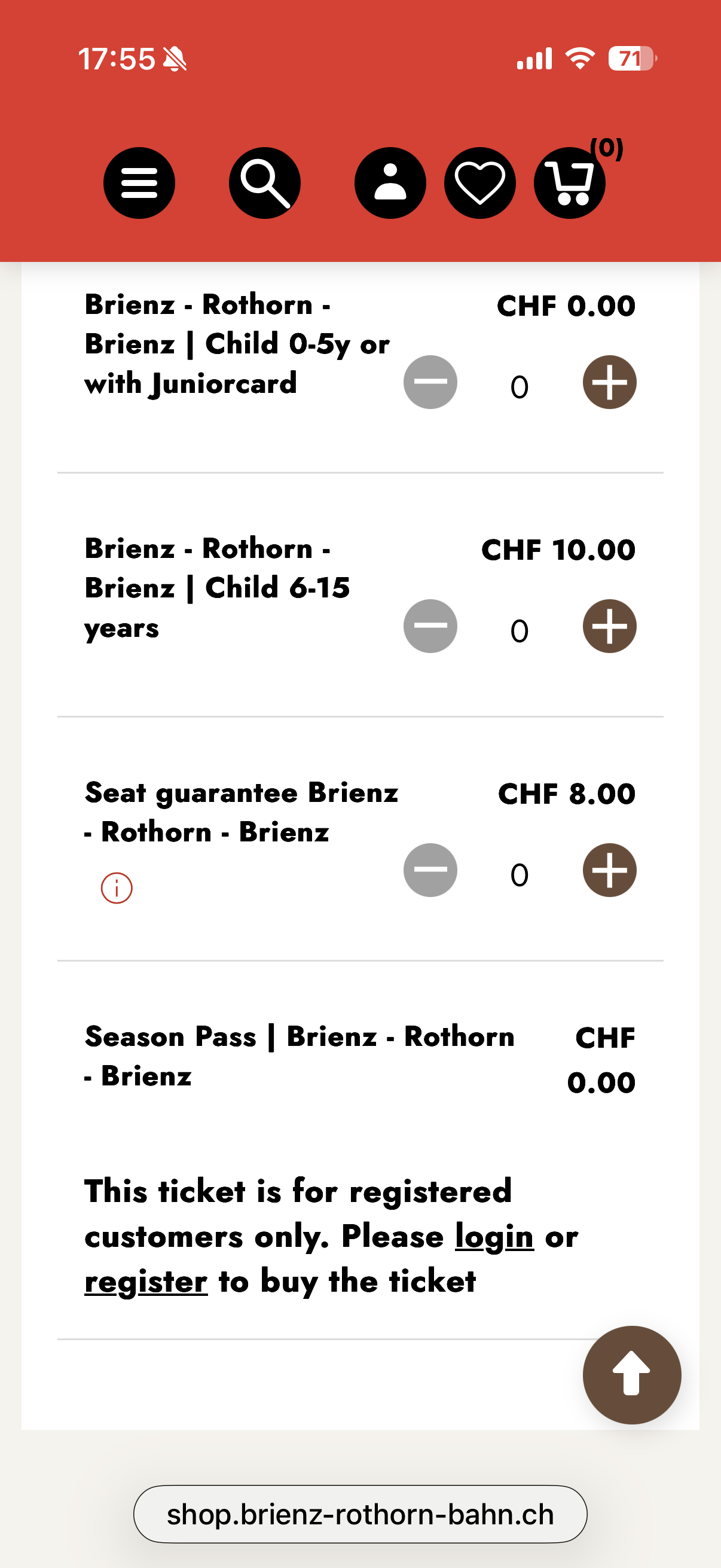The width and height of the screenshot is (721, 1568).
Task: Open the wishlist heart icon
Action: (479, 182)
